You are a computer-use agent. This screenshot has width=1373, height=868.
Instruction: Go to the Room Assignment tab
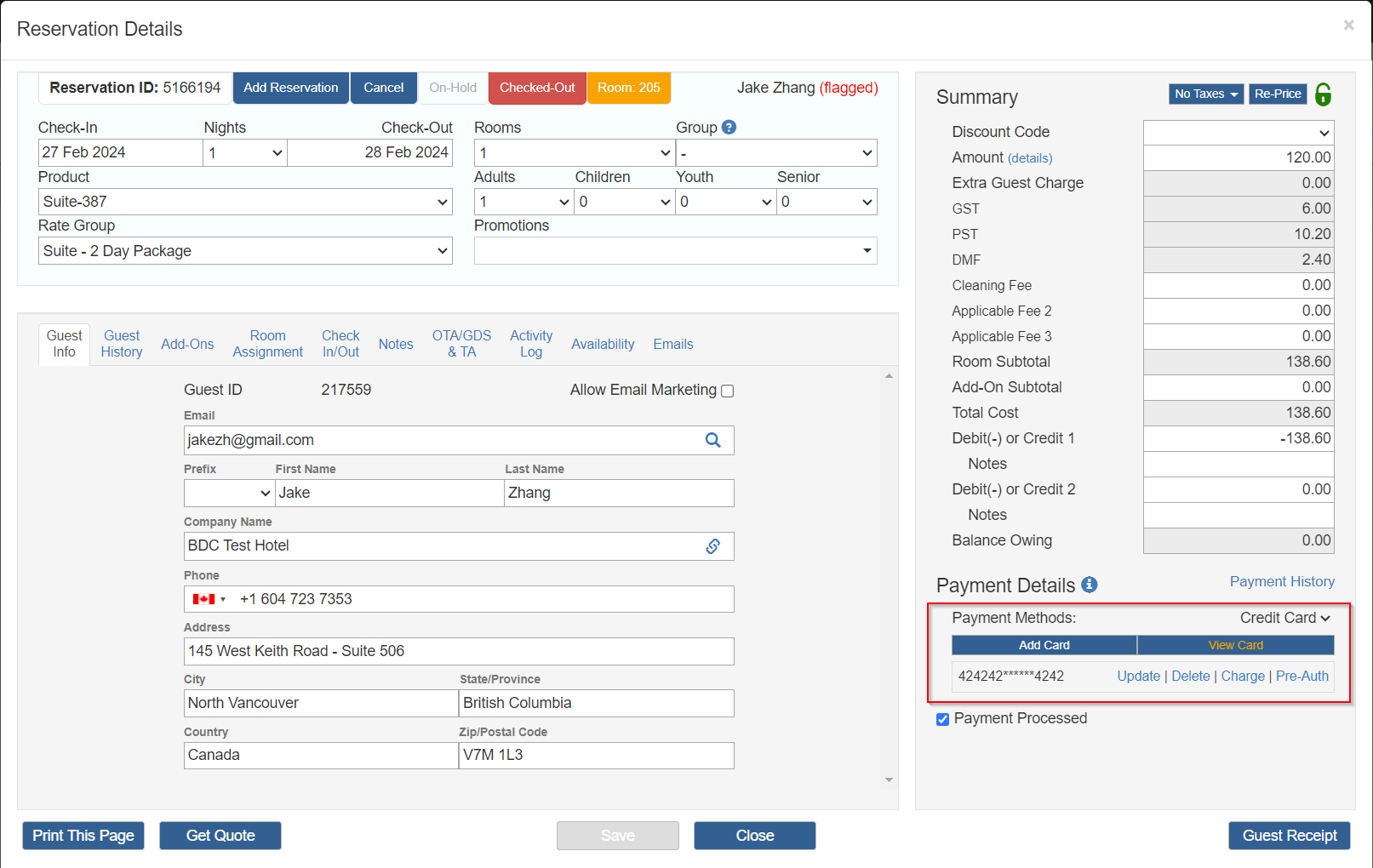[267, 344]
